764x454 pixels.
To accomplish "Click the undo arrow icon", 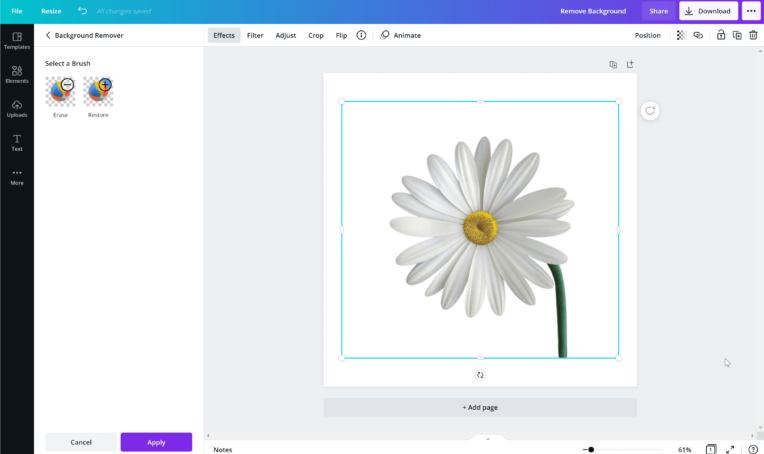I will tap(82, 11).
